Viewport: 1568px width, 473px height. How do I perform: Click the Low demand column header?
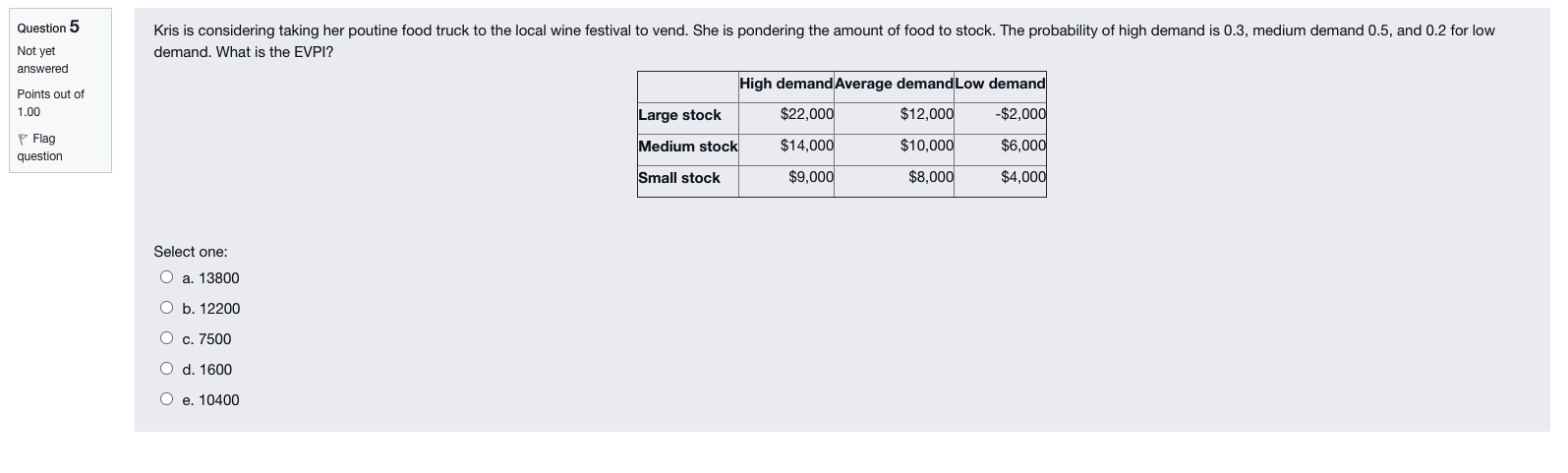[x=1000, y=84]
